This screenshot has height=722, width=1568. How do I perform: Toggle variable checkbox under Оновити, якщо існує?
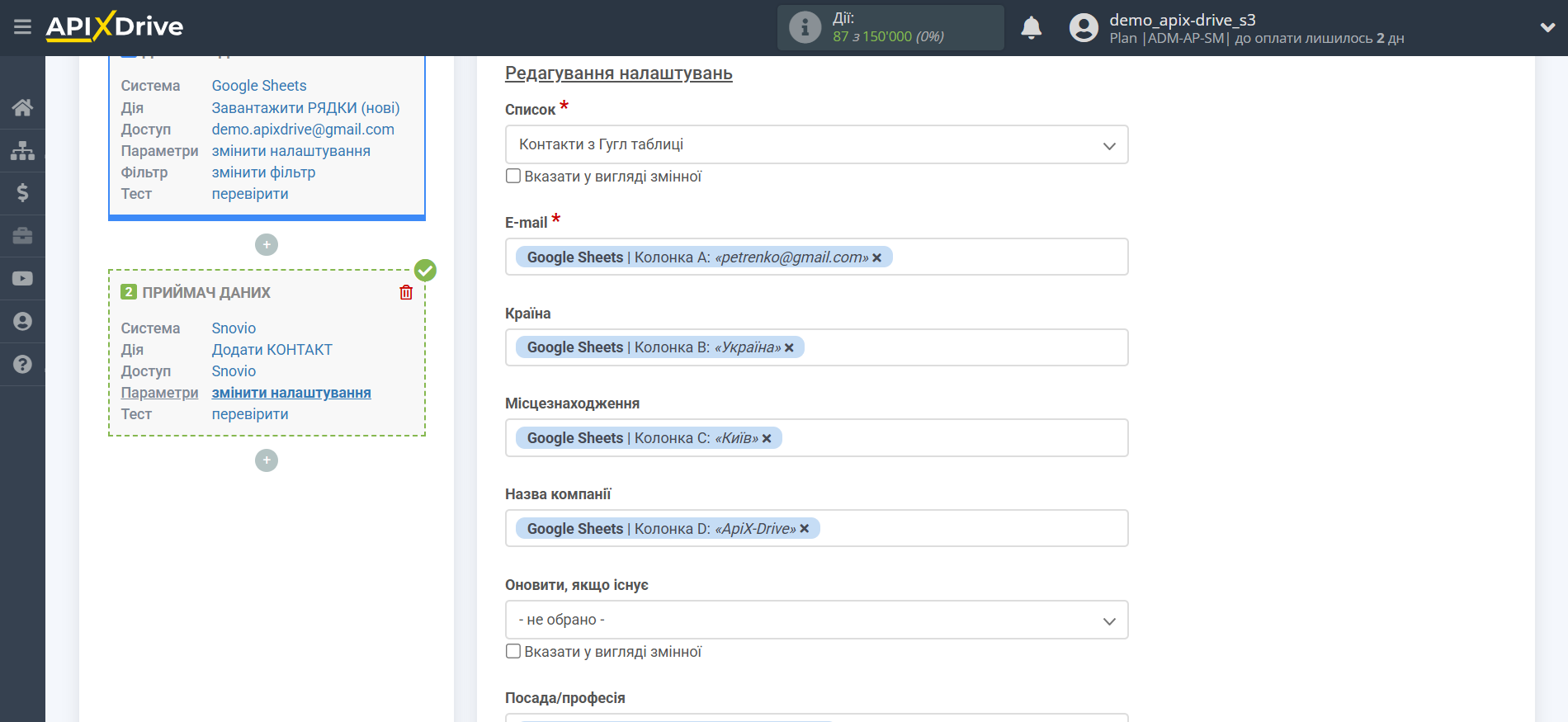[513, 651]
